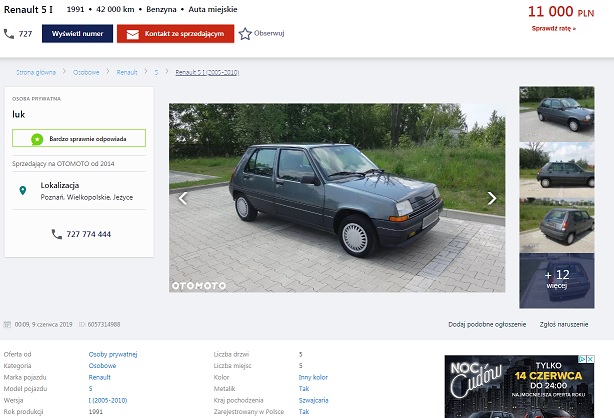Viewport: 614px width, 418px height.
Task: Open the Szwajcaria country link
Action: (313, 400)
